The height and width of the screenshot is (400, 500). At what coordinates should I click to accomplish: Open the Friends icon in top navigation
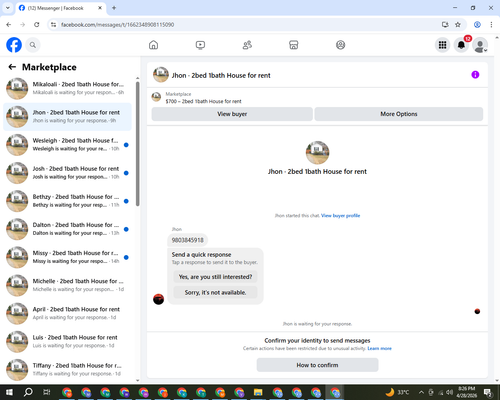point(247,45)
